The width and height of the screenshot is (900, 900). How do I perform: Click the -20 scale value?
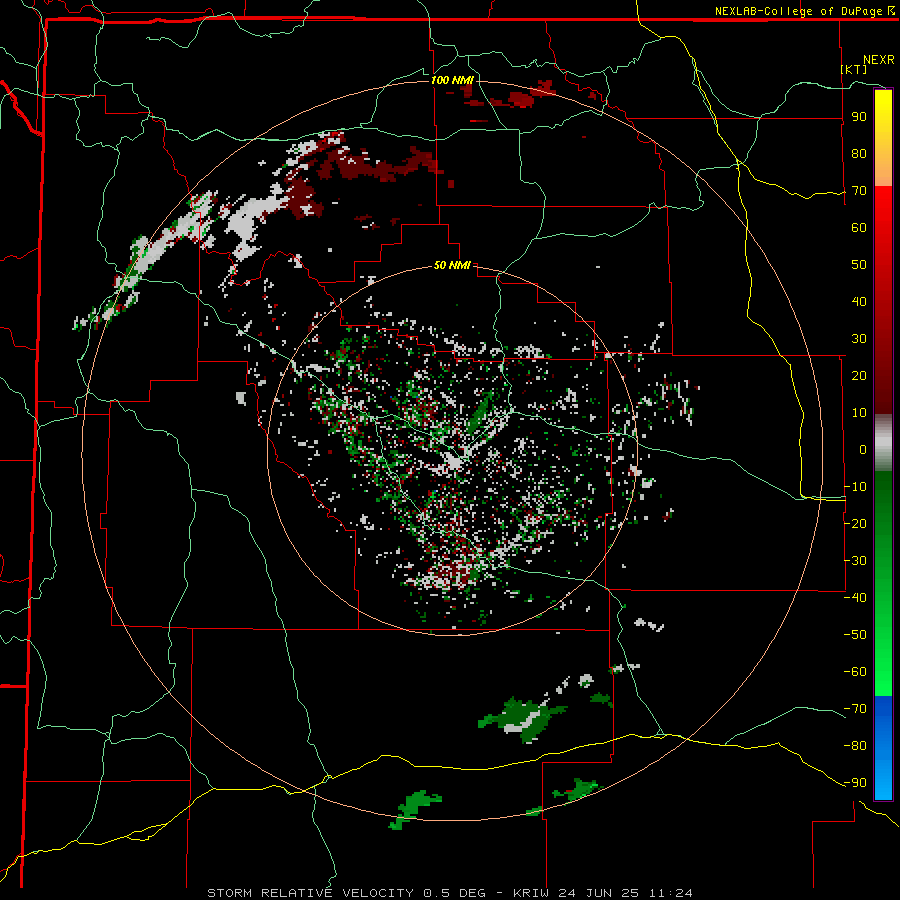point(855,524)
